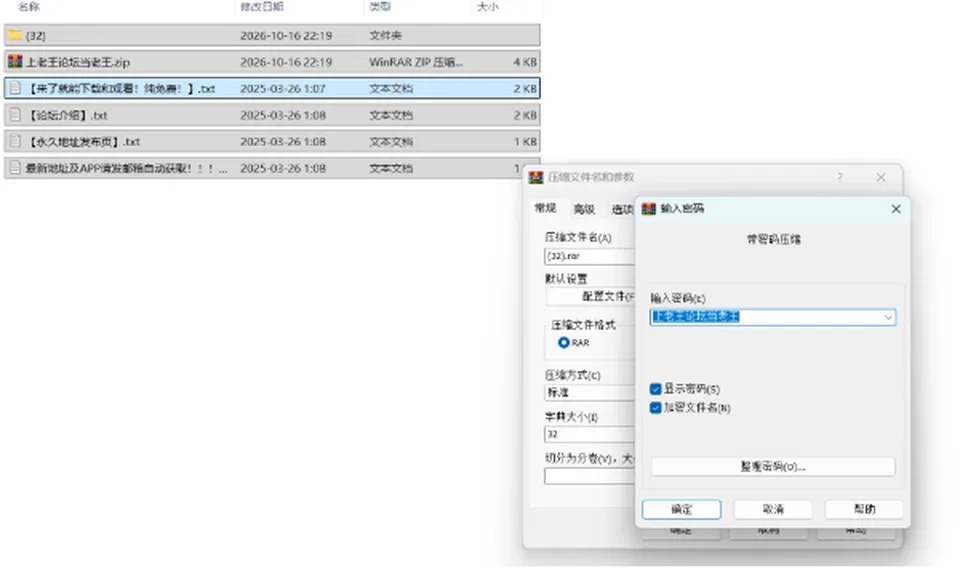Viewport: 960px width, 568px height.
Task: Click the 2025-03-26 1:07 date cell
Action: click(283, 89)
